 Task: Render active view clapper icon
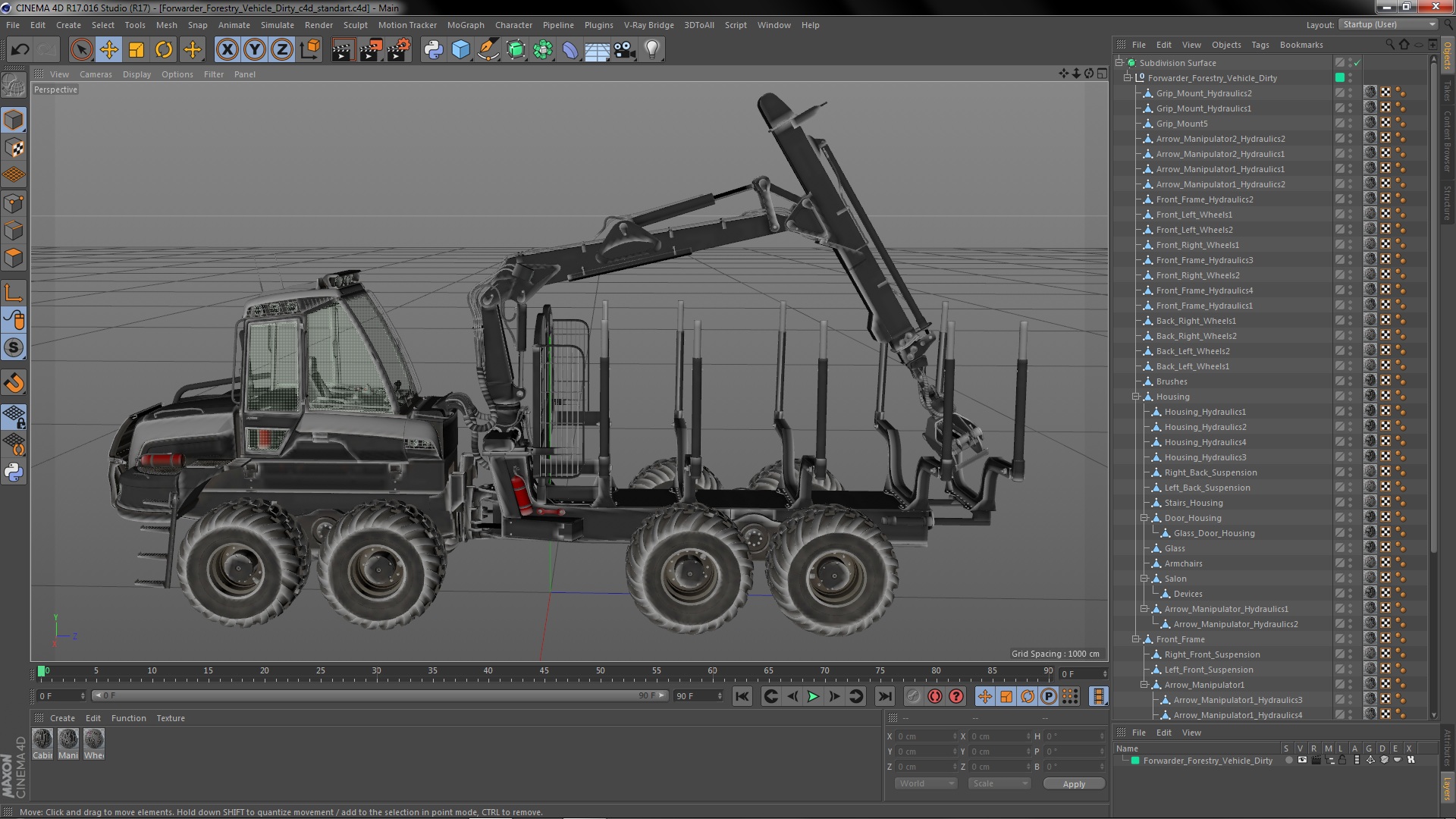tap(343, 50)
